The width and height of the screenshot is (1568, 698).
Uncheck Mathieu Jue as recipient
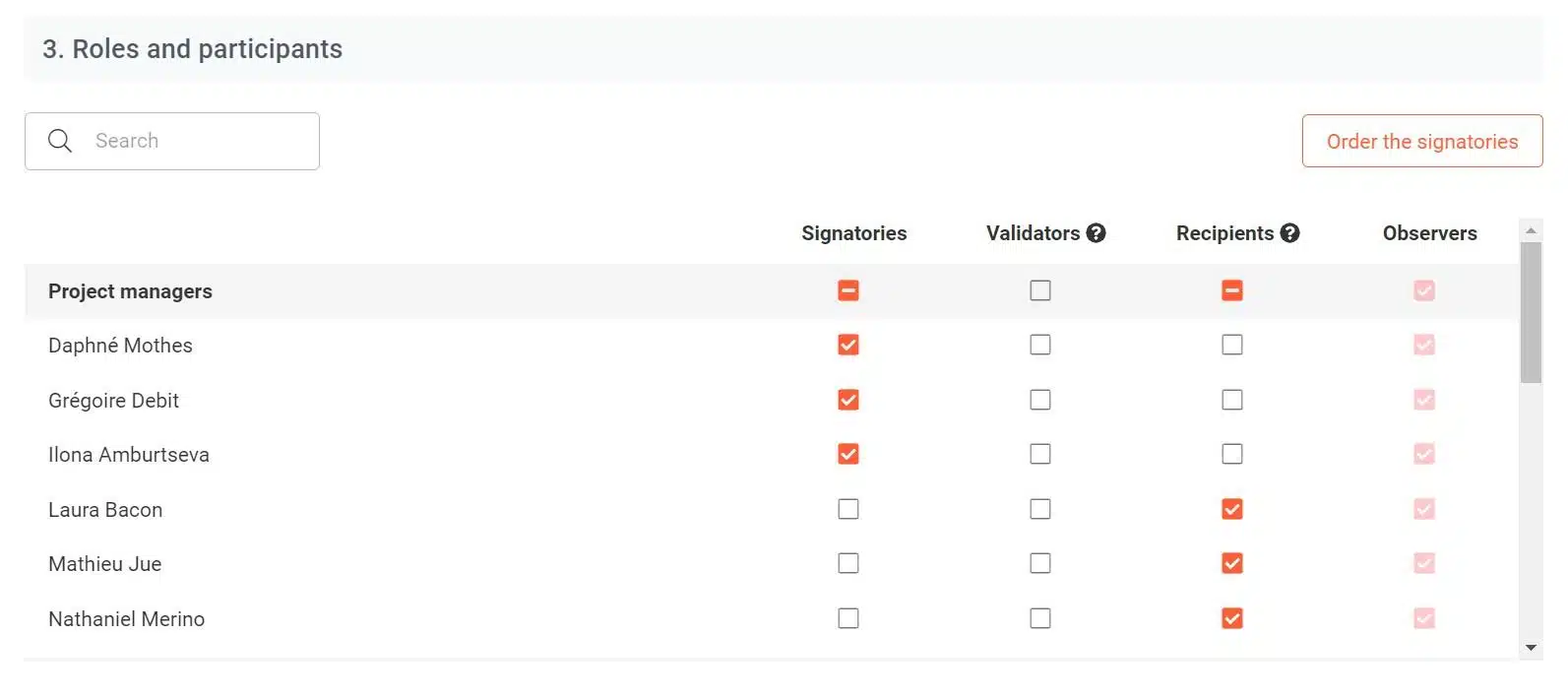click(1232, 563)
